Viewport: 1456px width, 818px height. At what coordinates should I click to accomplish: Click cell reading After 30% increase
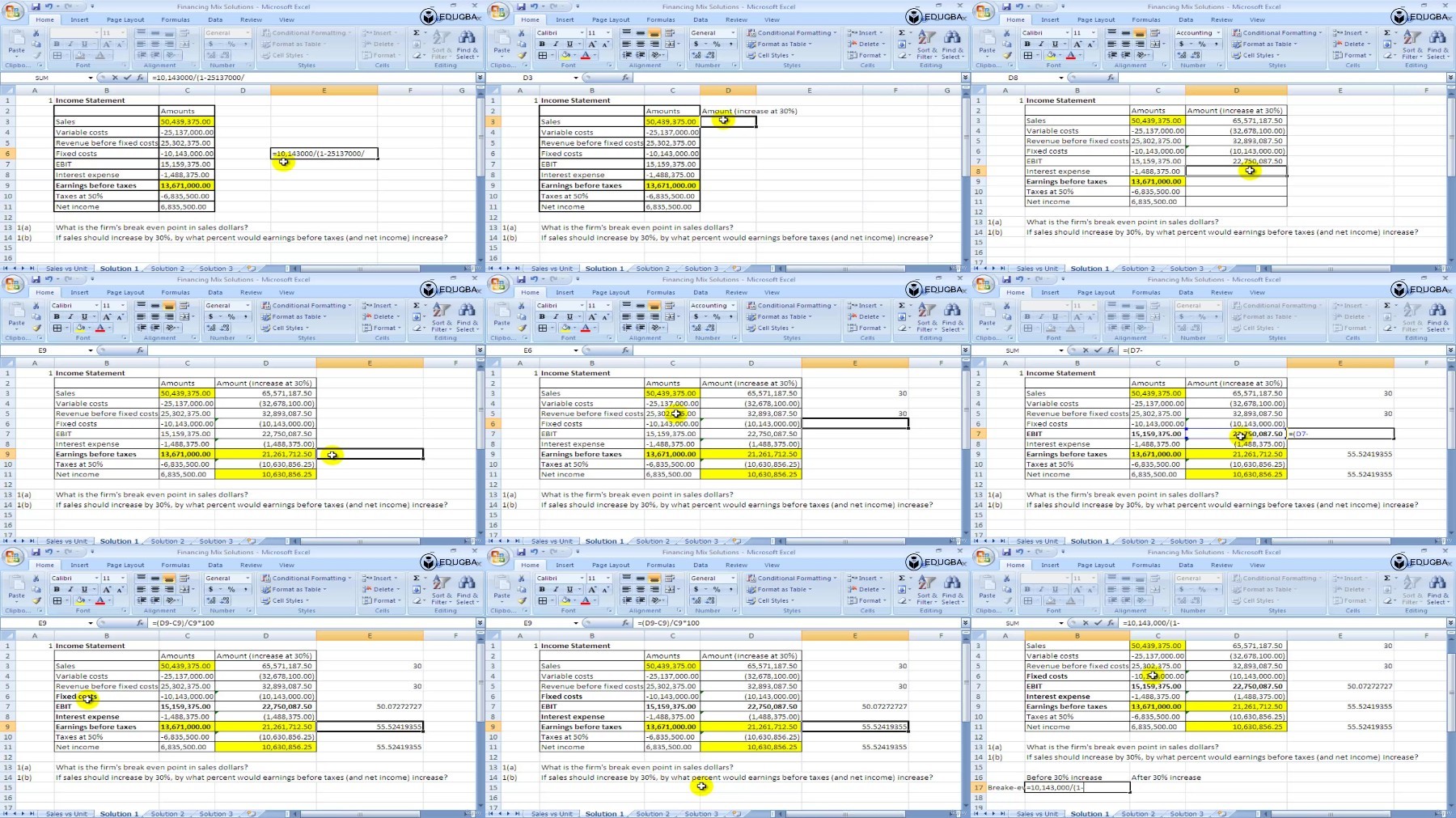[1166, 778]
